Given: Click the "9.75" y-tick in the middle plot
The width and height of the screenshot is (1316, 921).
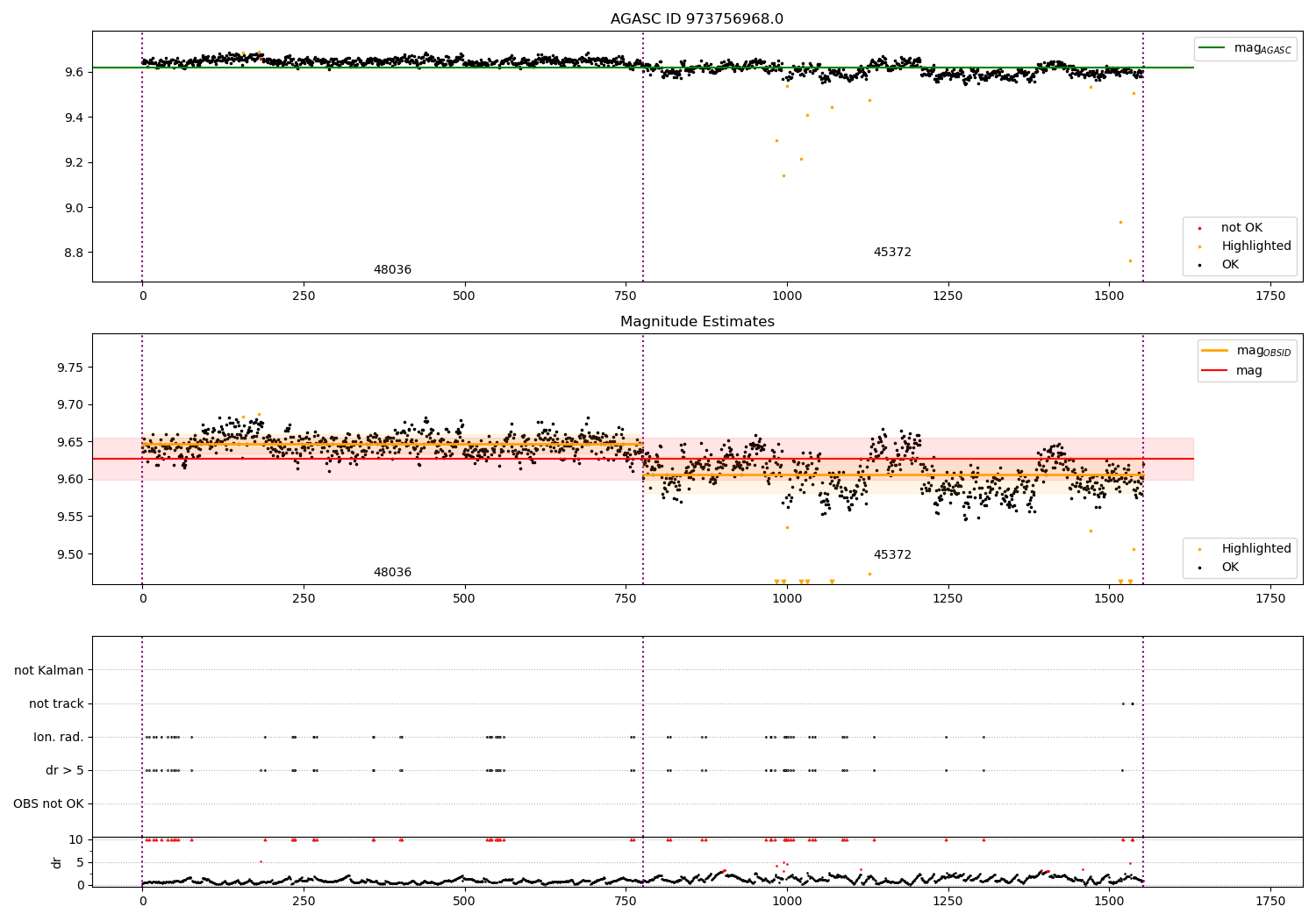Looking at the screenshot, I should (x=69, y=368).
